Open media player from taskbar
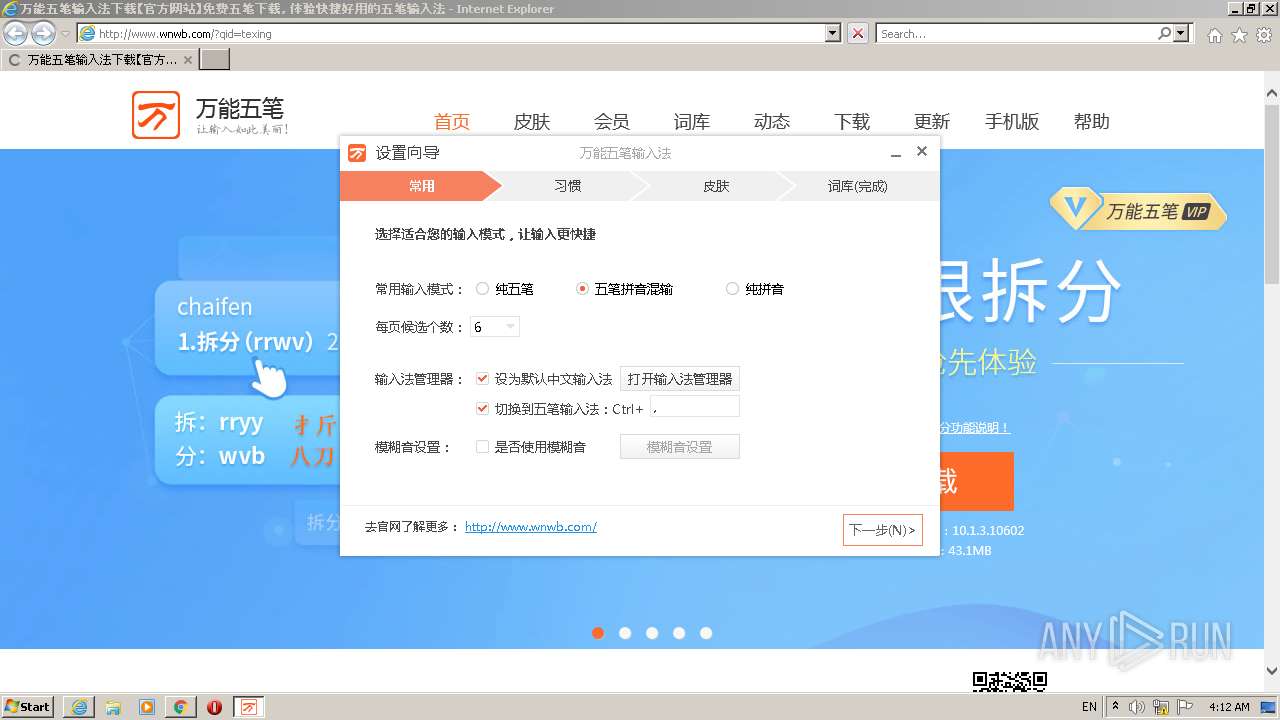This screenshot has width=1280, height=720. [147, 707]
